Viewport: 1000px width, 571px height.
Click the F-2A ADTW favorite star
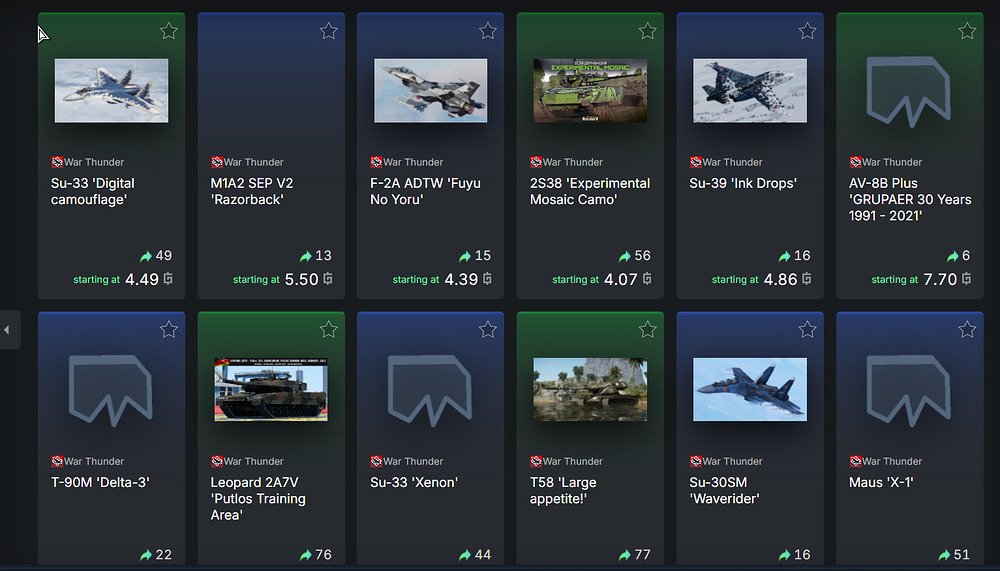[x=488, y=31]
